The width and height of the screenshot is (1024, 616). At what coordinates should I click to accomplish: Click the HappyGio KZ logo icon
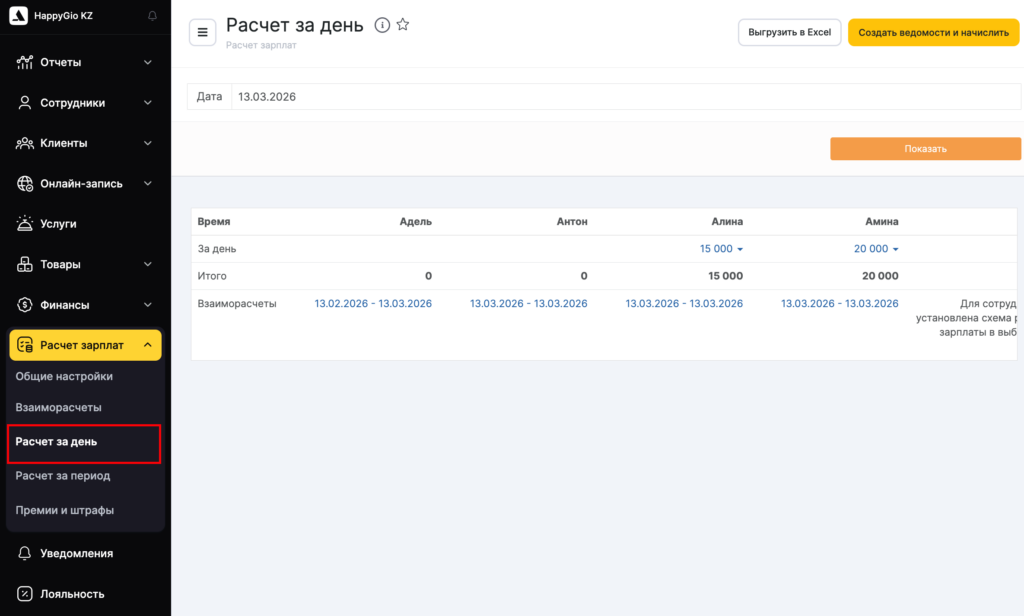pos(18,16)
